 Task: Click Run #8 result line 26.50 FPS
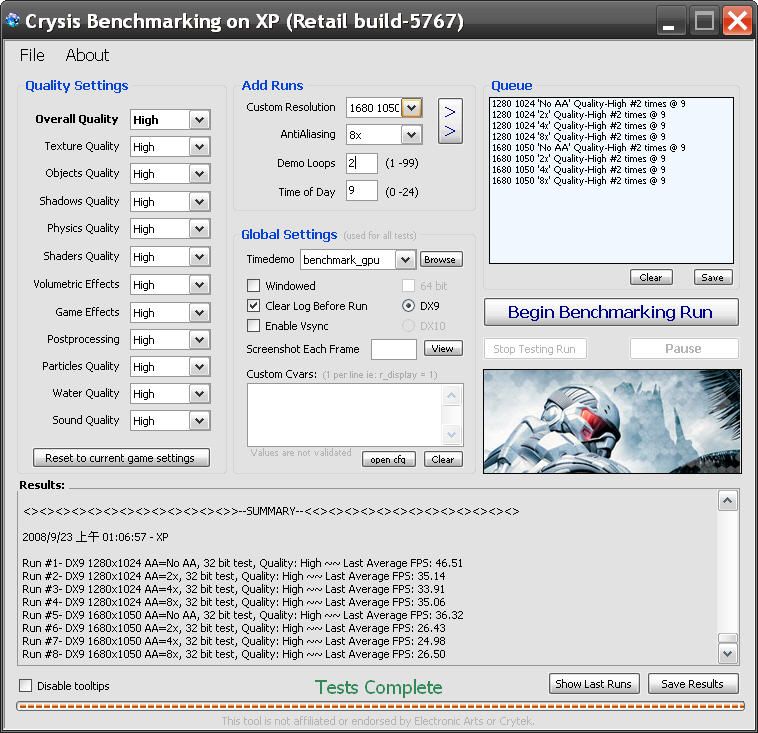click(233, 654)
